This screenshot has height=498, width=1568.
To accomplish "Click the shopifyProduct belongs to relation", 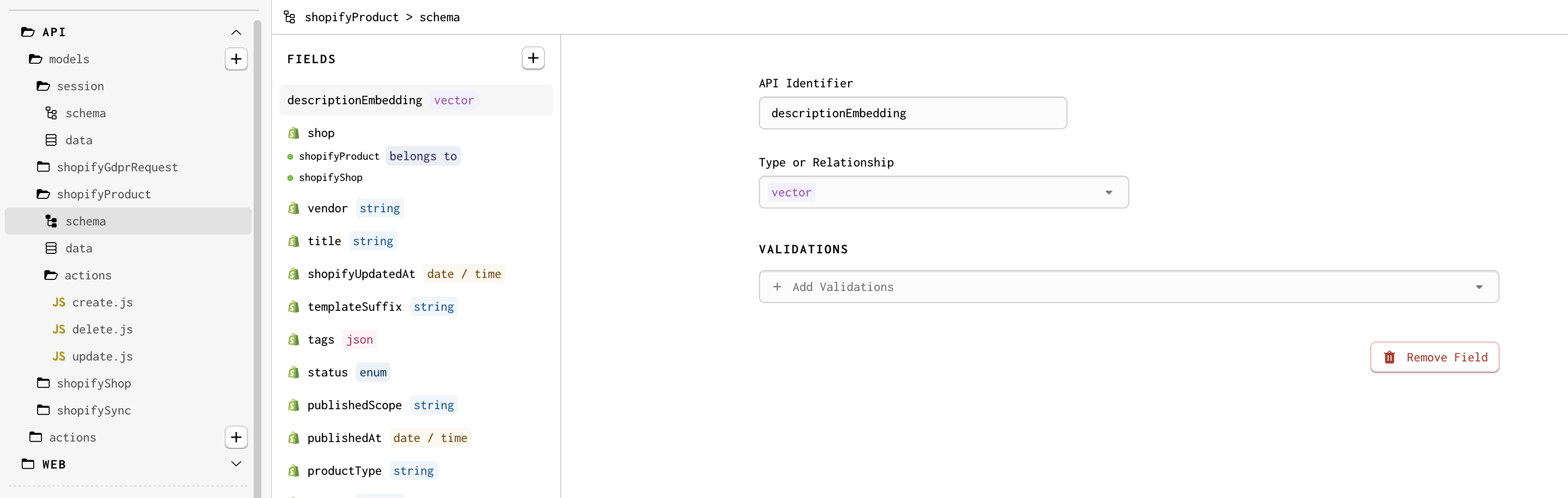I will (x=373, y=156).
